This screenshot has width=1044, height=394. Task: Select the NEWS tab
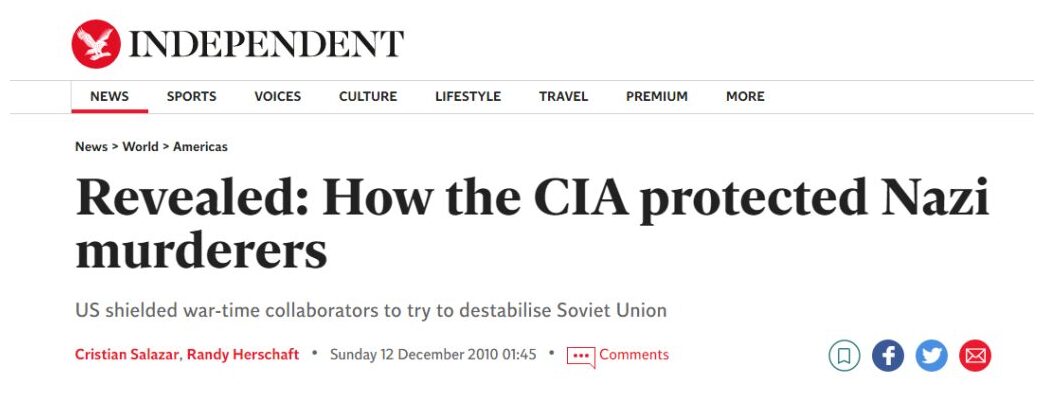(110, 97)
